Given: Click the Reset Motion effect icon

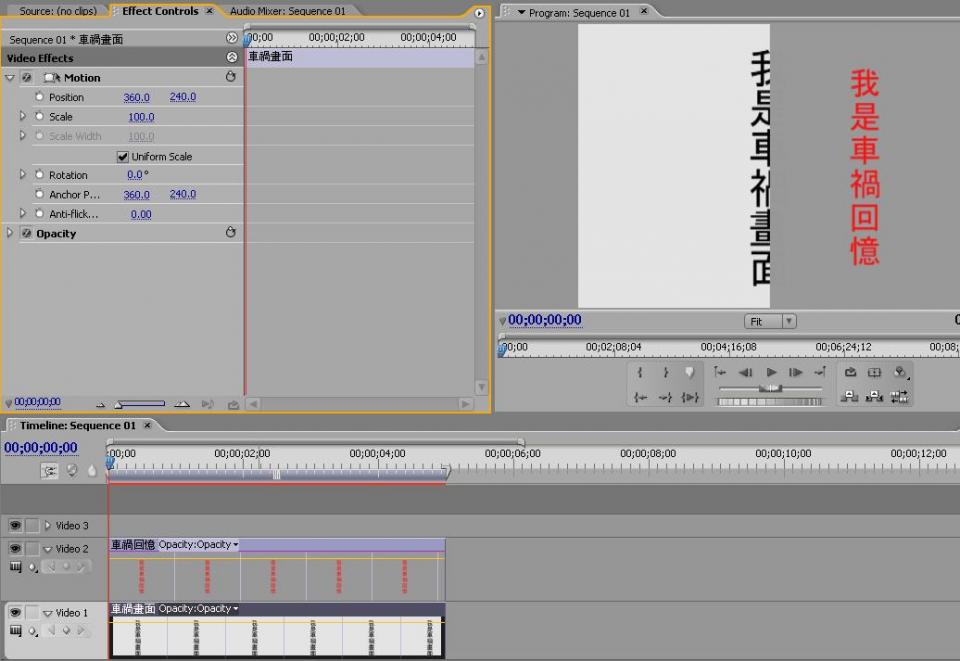Looking at the screenshot, I should coord(231,77).
